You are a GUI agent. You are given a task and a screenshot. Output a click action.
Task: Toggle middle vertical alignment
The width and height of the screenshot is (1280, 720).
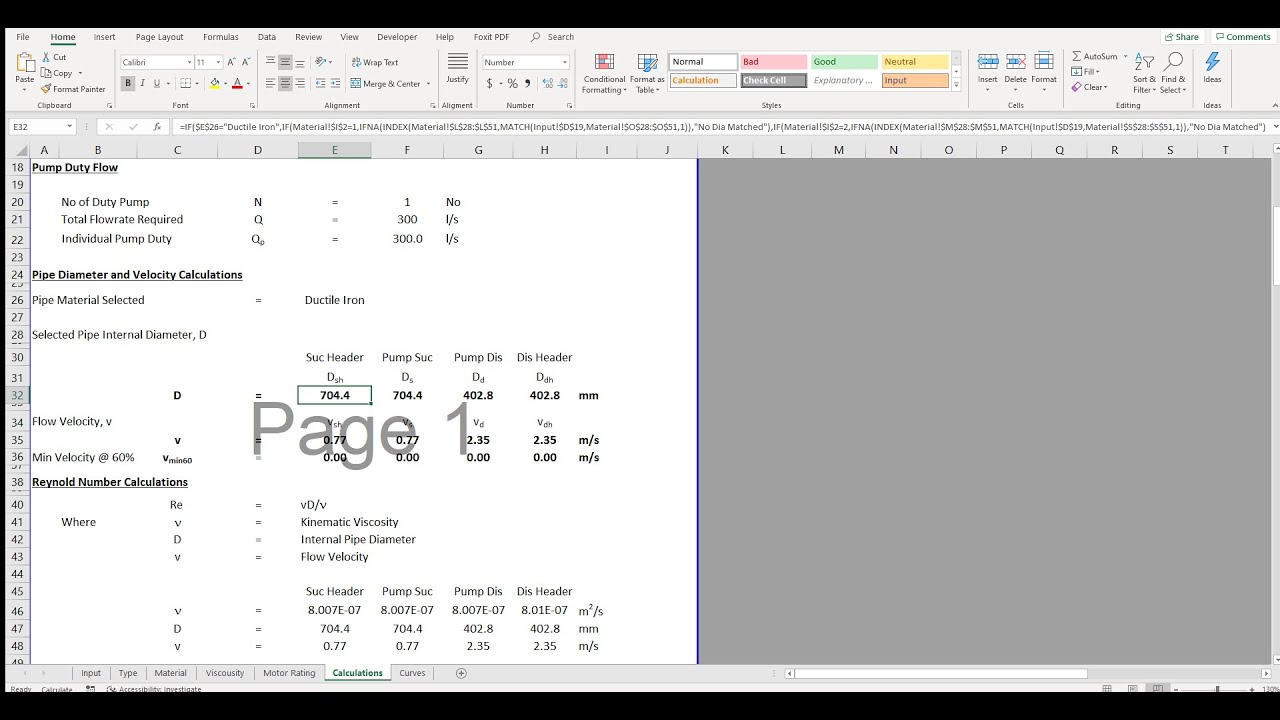[x=285, y=62]
